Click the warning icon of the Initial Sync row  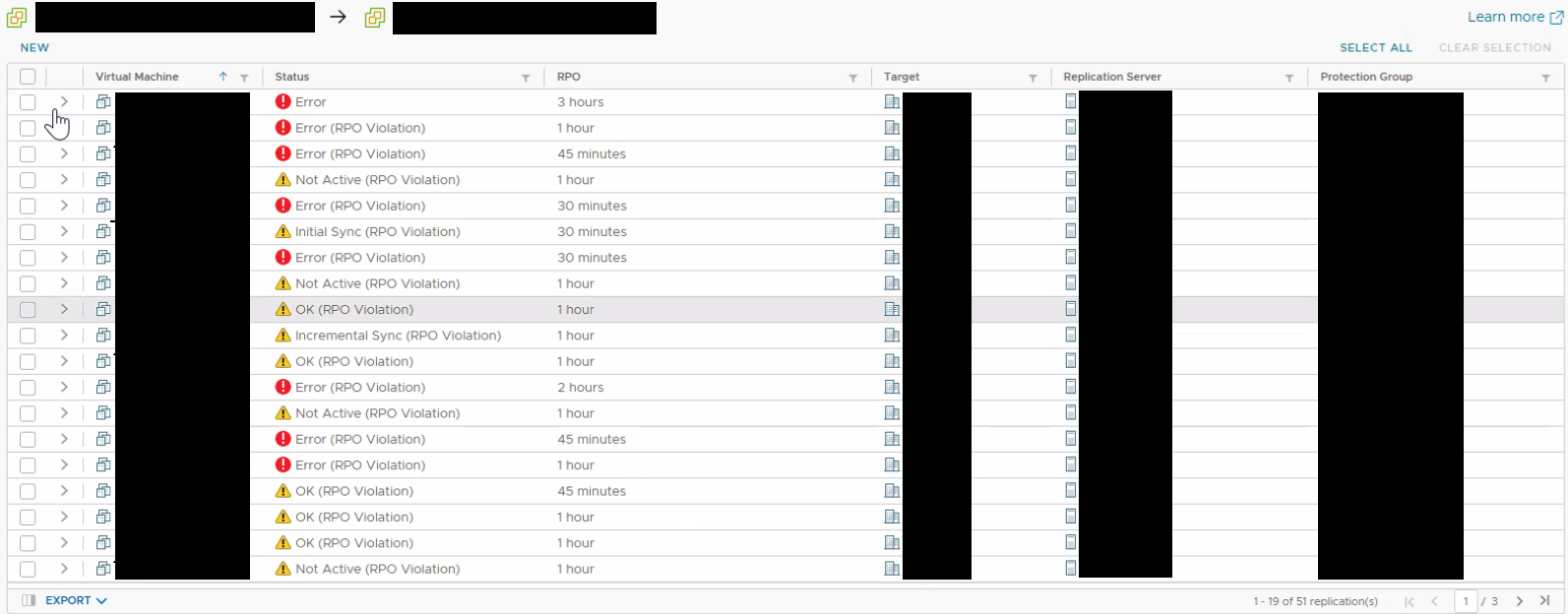(283, 231)
